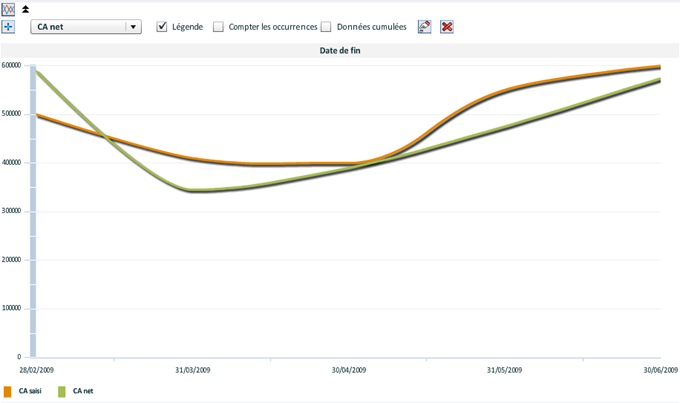This screenshot has width=680, height=403.
Task: Click the 30/06/2009 axis date label
Action: (x=661, y=370)
